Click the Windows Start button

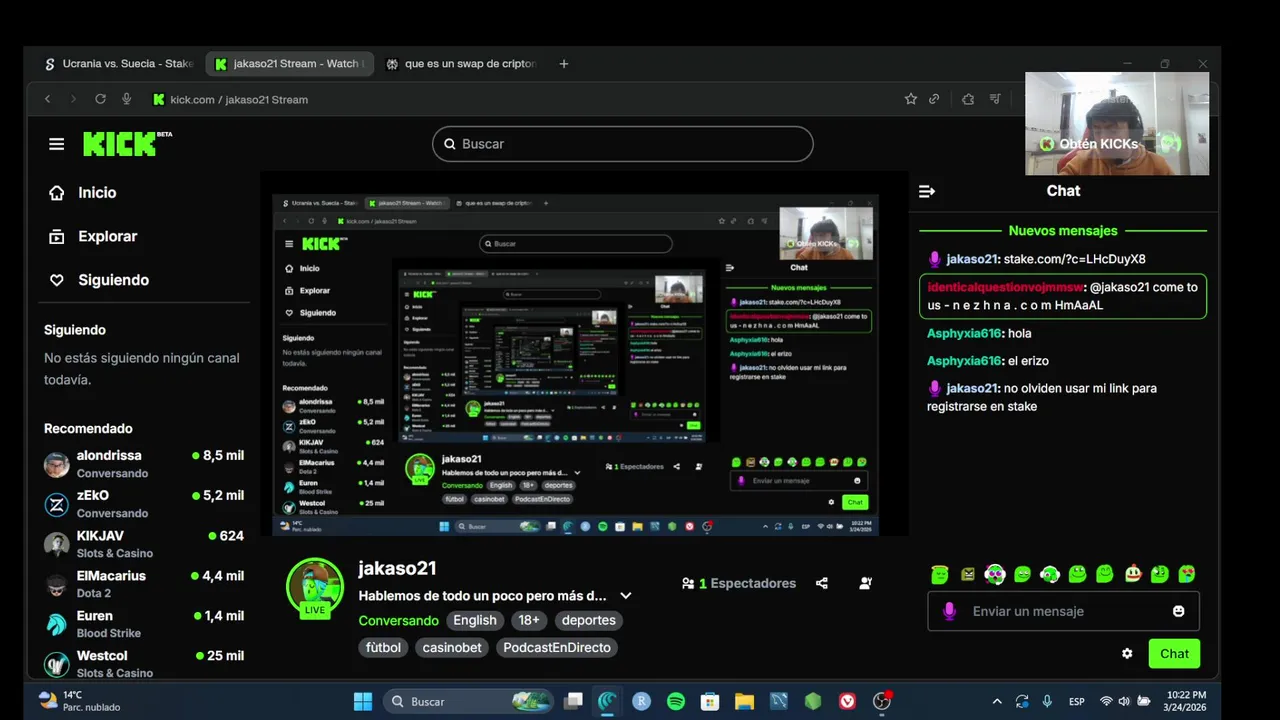363,702
